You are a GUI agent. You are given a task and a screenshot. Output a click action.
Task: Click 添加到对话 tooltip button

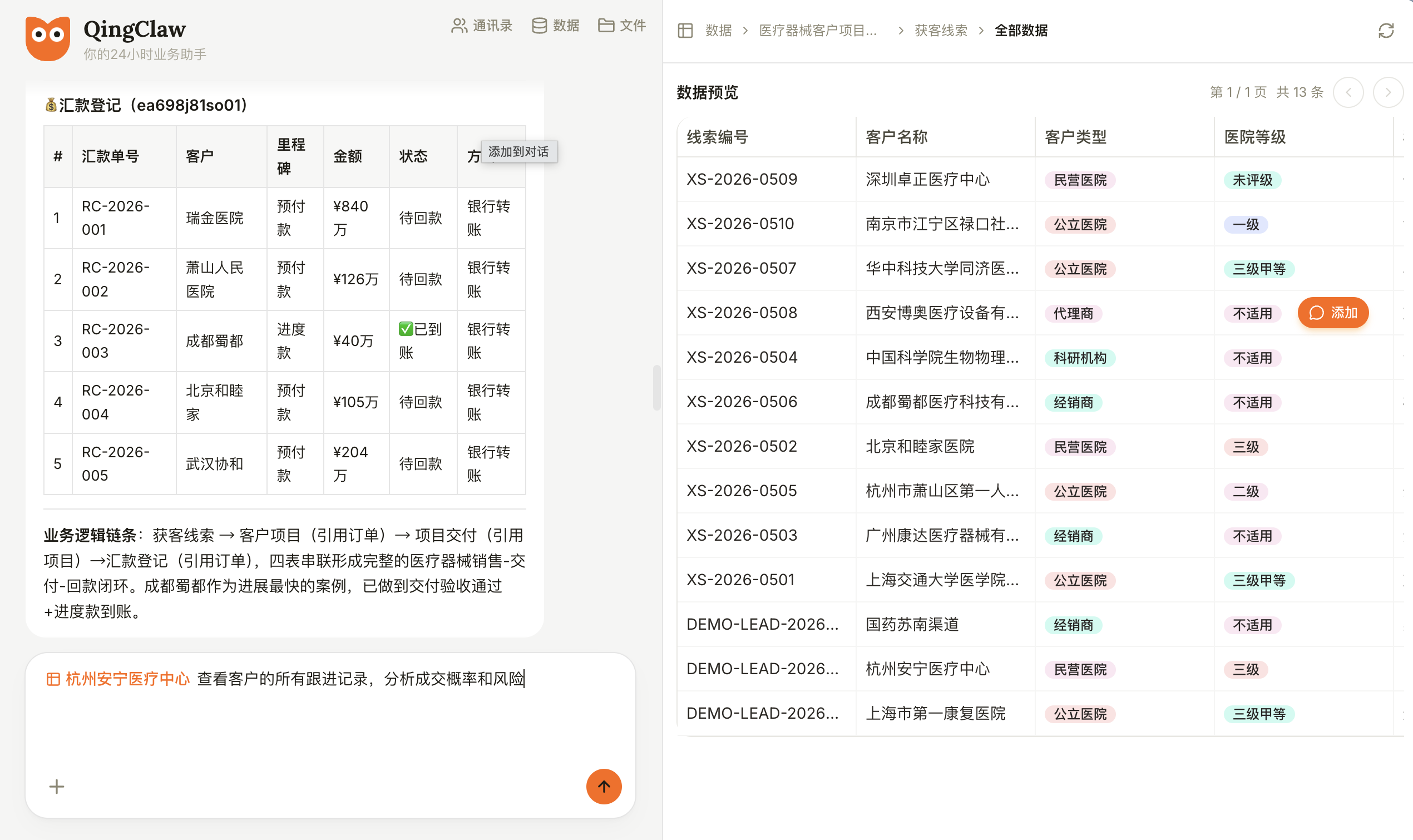click(518, 152)
